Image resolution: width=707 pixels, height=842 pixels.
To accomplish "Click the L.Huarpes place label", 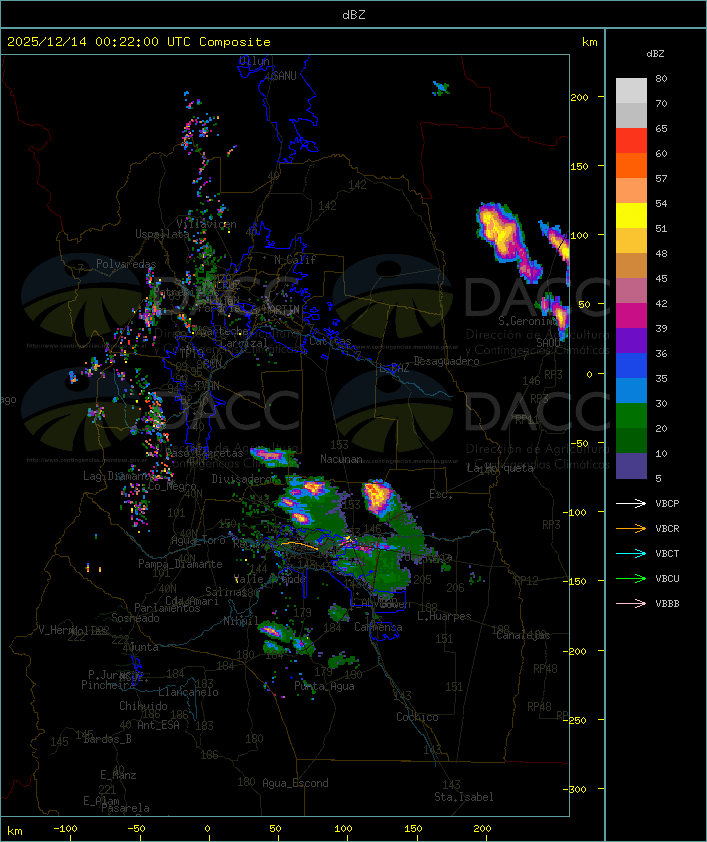I will pos(444,616).
